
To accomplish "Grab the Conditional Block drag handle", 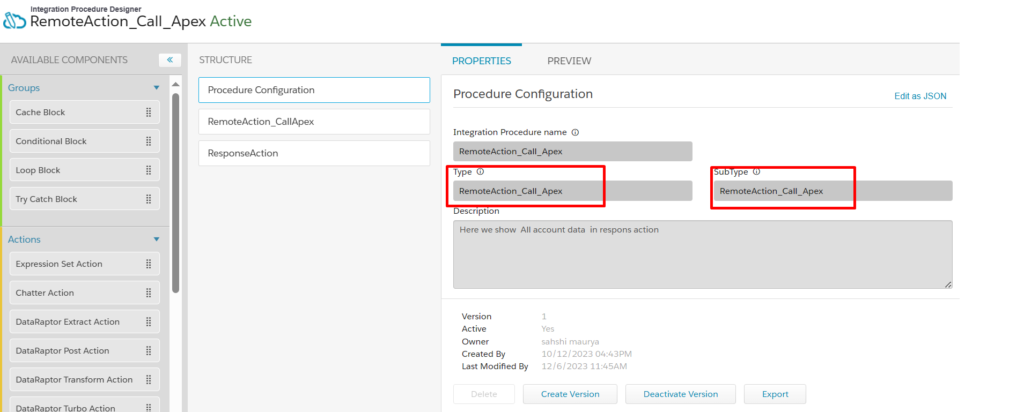I will 148,141.
